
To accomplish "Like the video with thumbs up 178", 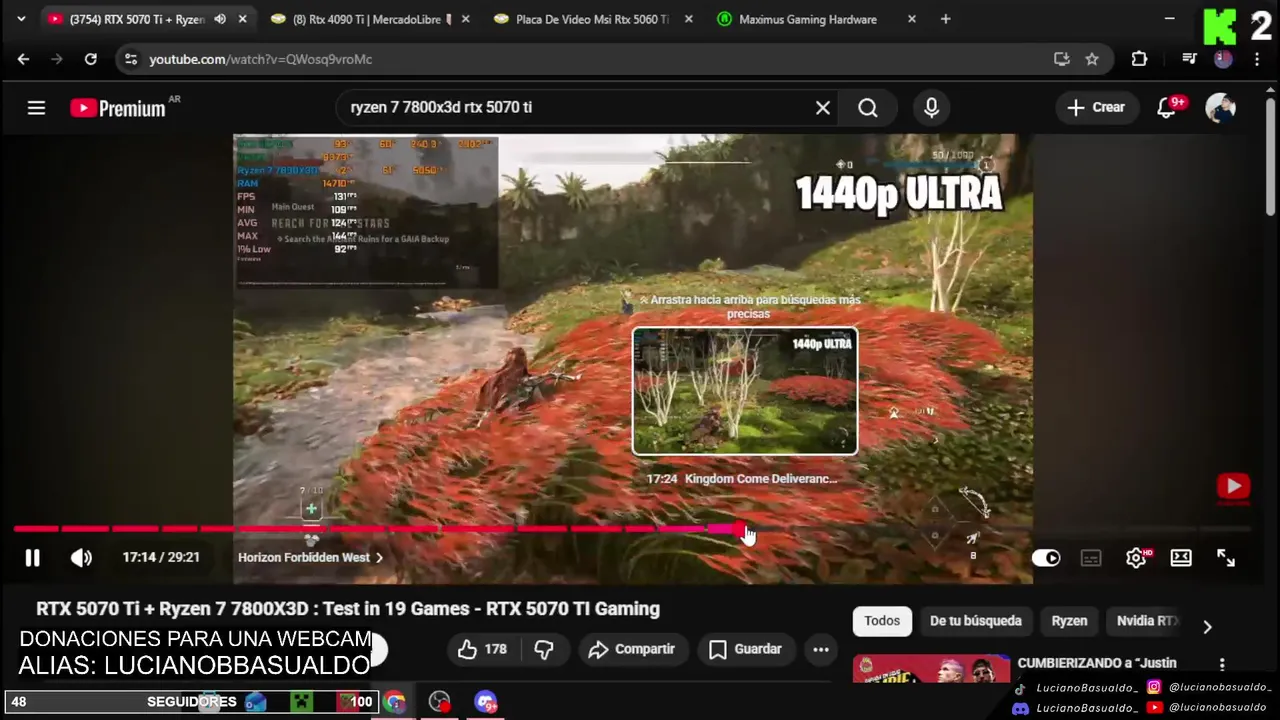I will click(x=482, y=650).
